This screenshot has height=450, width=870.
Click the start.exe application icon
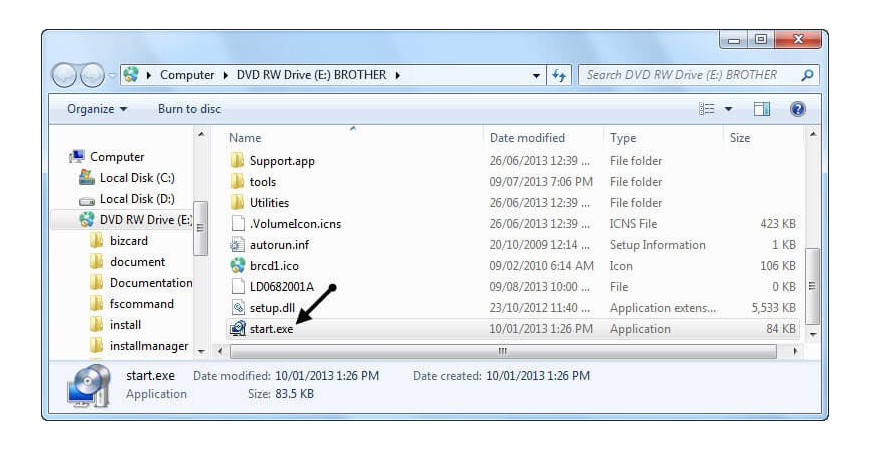pyautogui.click(x=237, y=329)
